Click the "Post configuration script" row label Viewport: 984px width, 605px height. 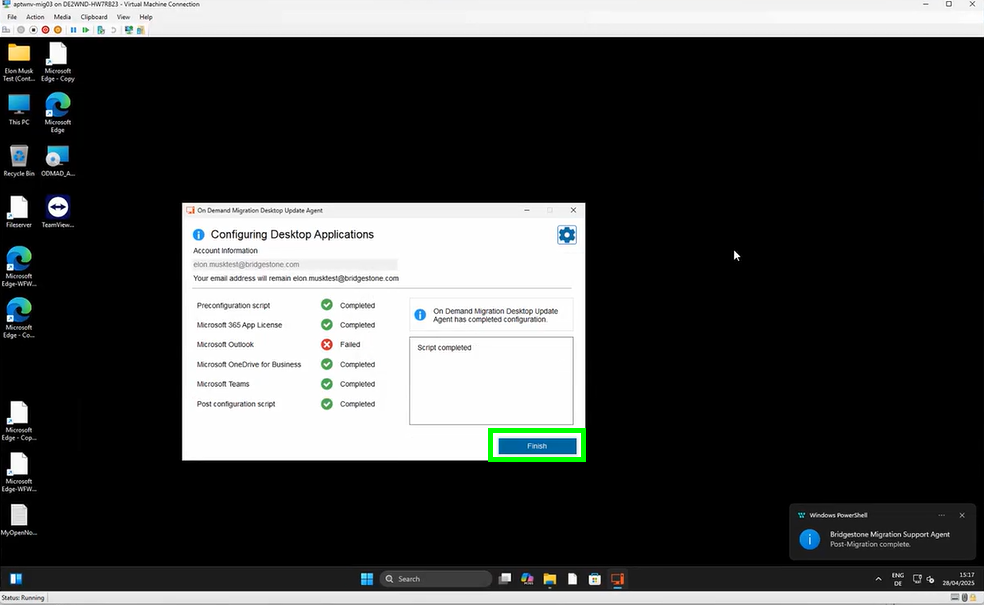click(x=236, y=404)
